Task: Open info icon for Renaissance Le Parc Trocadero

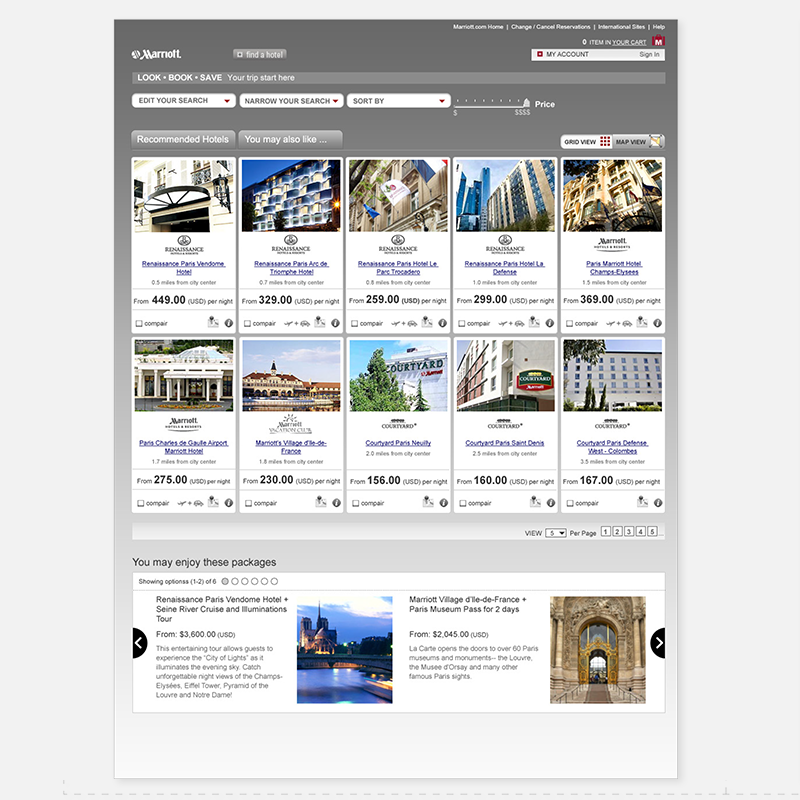Action: coord(443,323)
